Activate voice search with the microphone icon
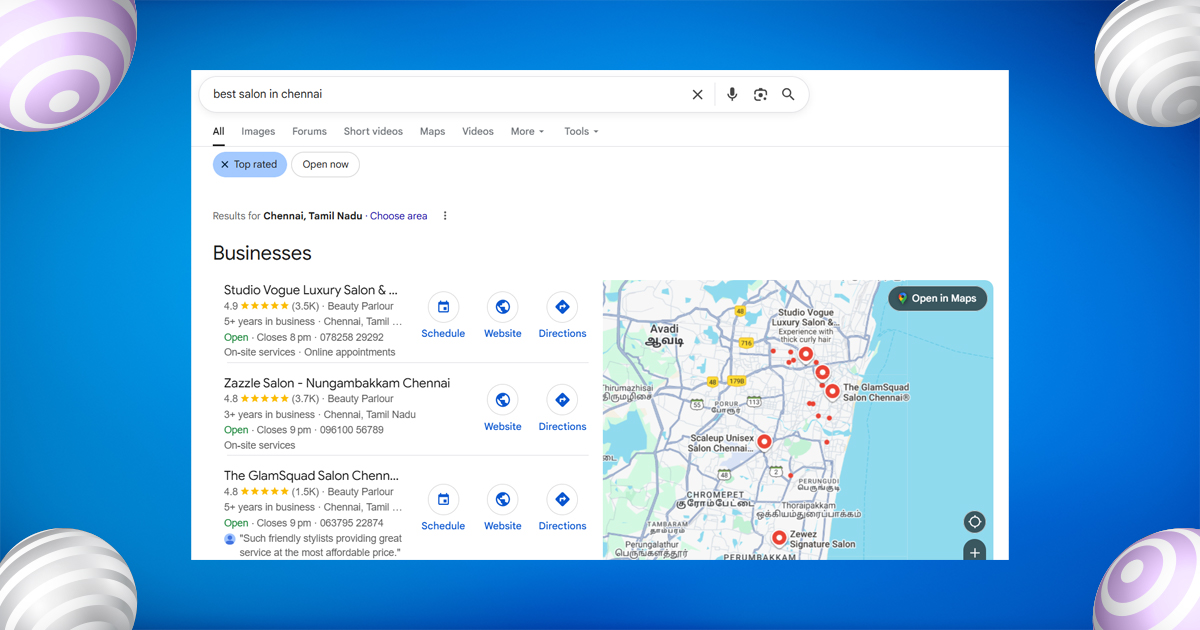Image resolution: width=1200 pixels, height=630 pixels. 732,94
